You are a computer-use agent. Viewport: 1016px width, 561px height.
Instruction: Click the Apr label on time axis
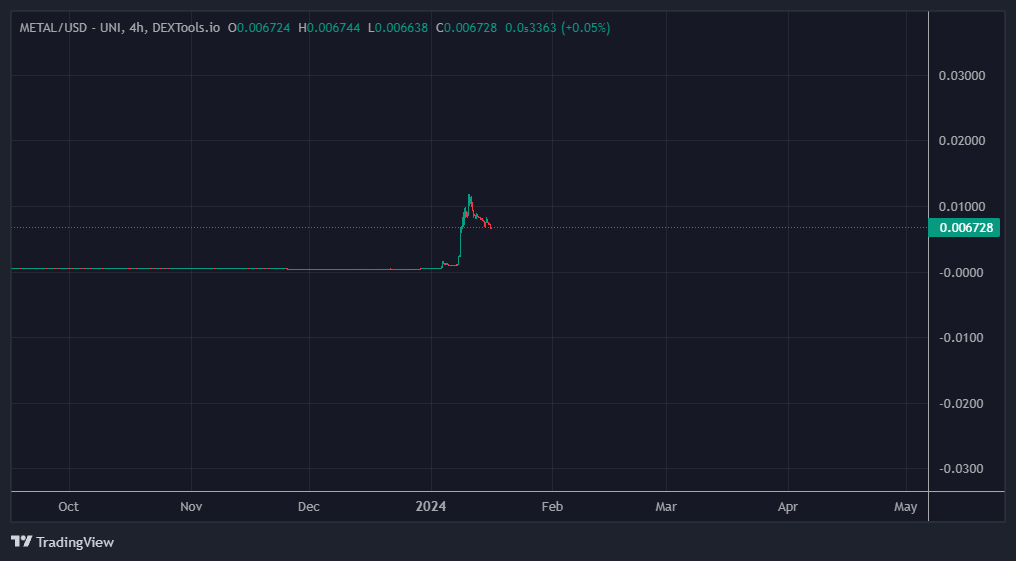(788, 507)
